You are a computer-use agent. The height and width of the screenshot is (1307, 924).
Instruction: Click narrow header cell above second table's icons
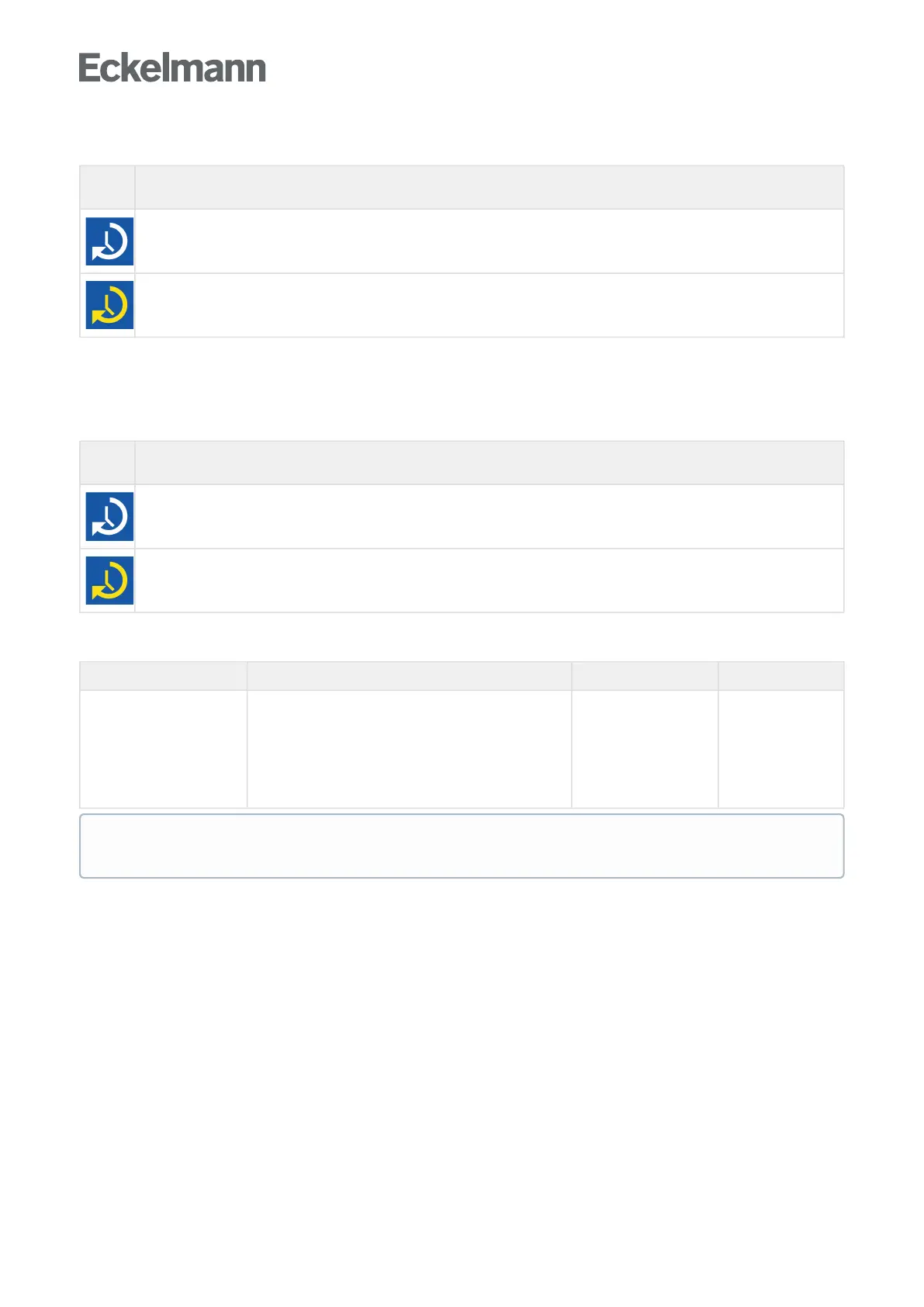(107, 463)
